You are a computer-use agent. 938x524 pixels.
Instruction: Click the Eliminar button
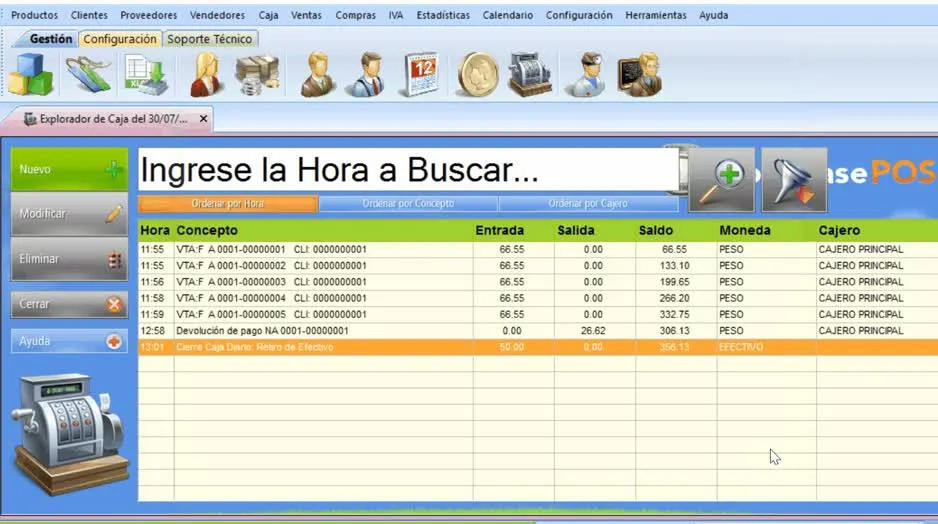click(x=69, y=259)
